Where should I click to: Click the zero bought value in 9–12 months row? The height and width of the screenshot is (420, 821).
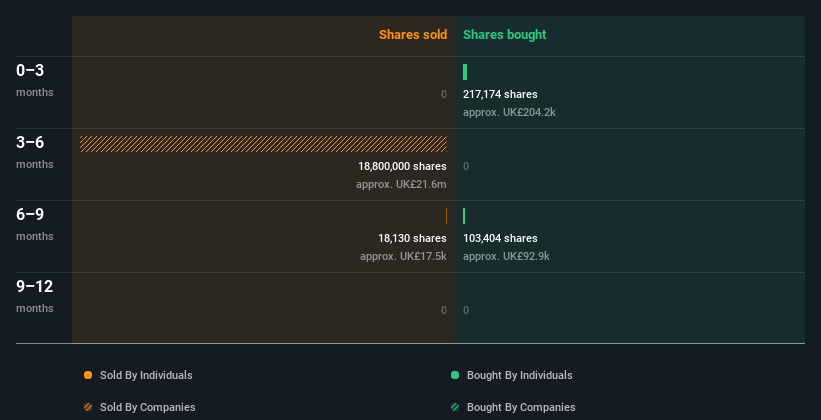(466, 311)
